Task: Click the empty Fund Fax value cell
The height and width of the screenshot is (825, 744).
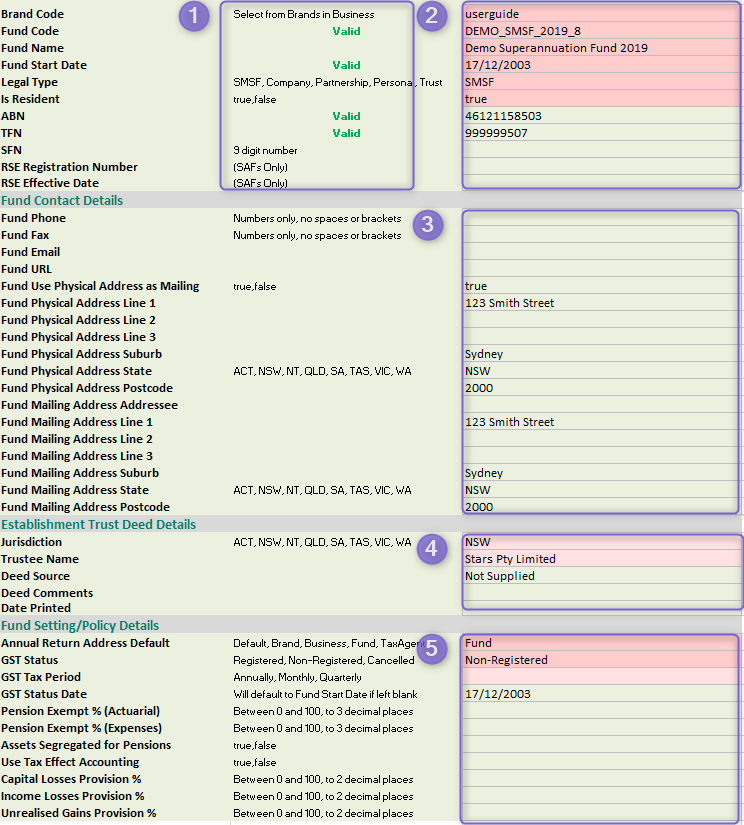Action: (601, 235)
